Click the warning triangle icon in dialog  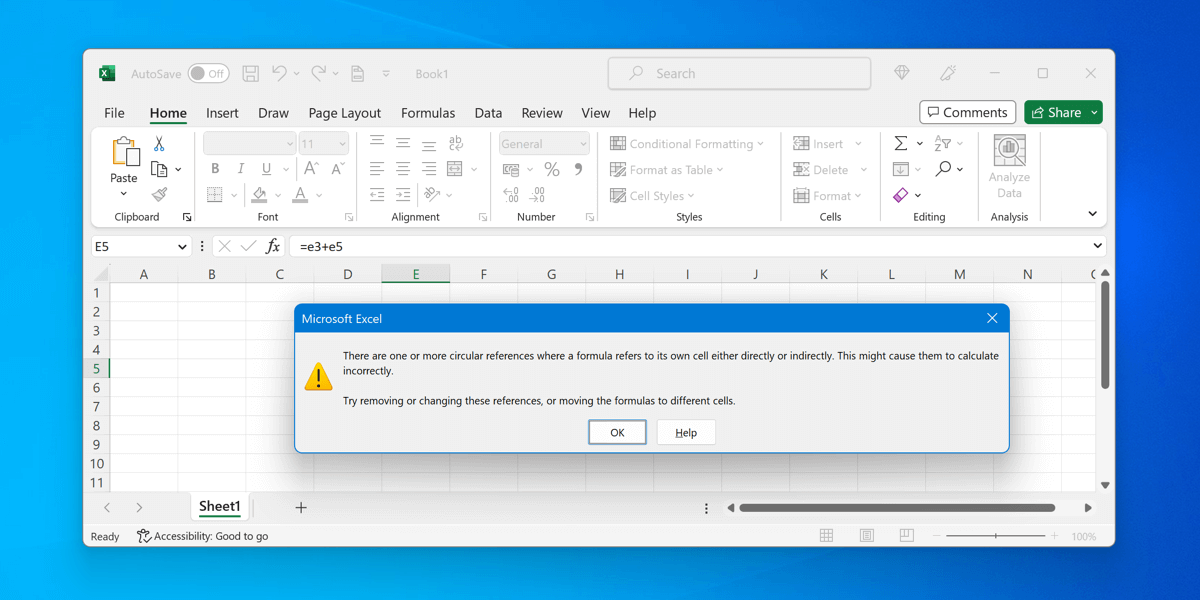pos(318,377)
